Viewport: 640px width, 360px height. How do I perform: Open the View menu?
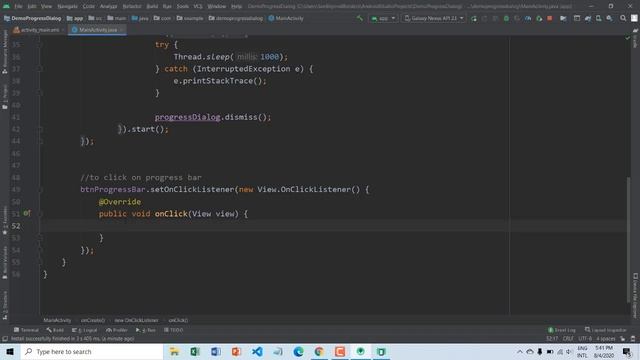[x=46, y=6]
